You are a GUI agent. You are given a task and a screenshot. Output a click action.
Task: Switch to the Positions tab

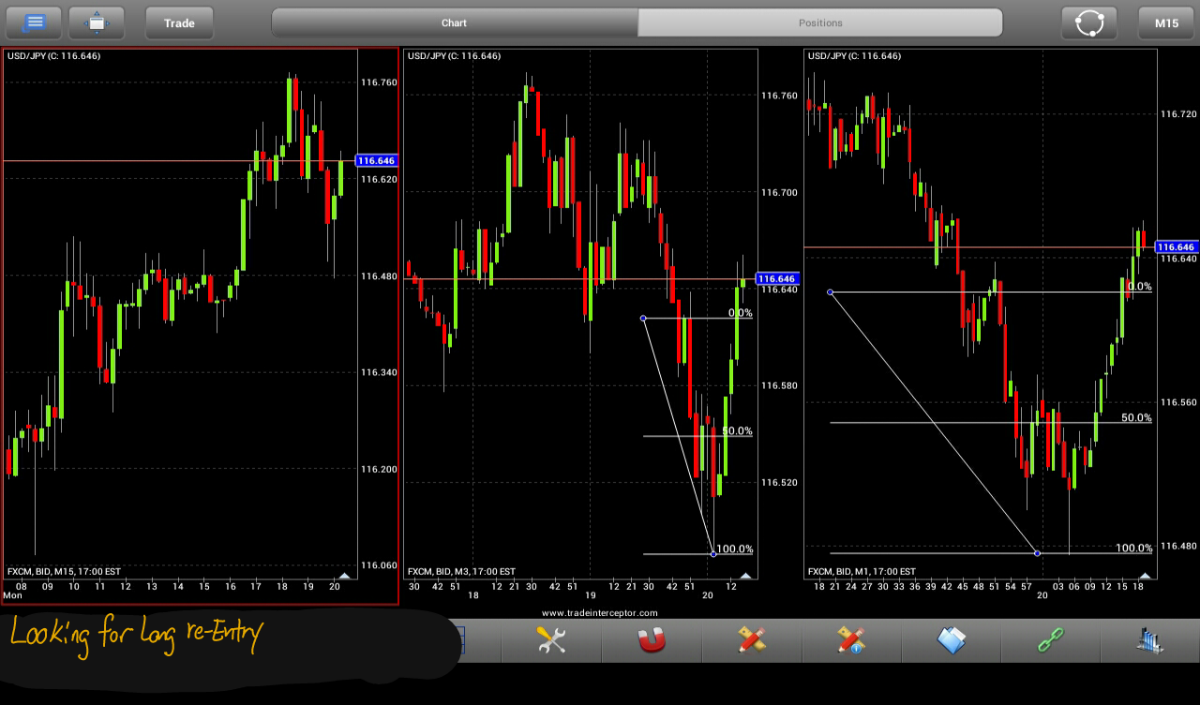[820, 22]
